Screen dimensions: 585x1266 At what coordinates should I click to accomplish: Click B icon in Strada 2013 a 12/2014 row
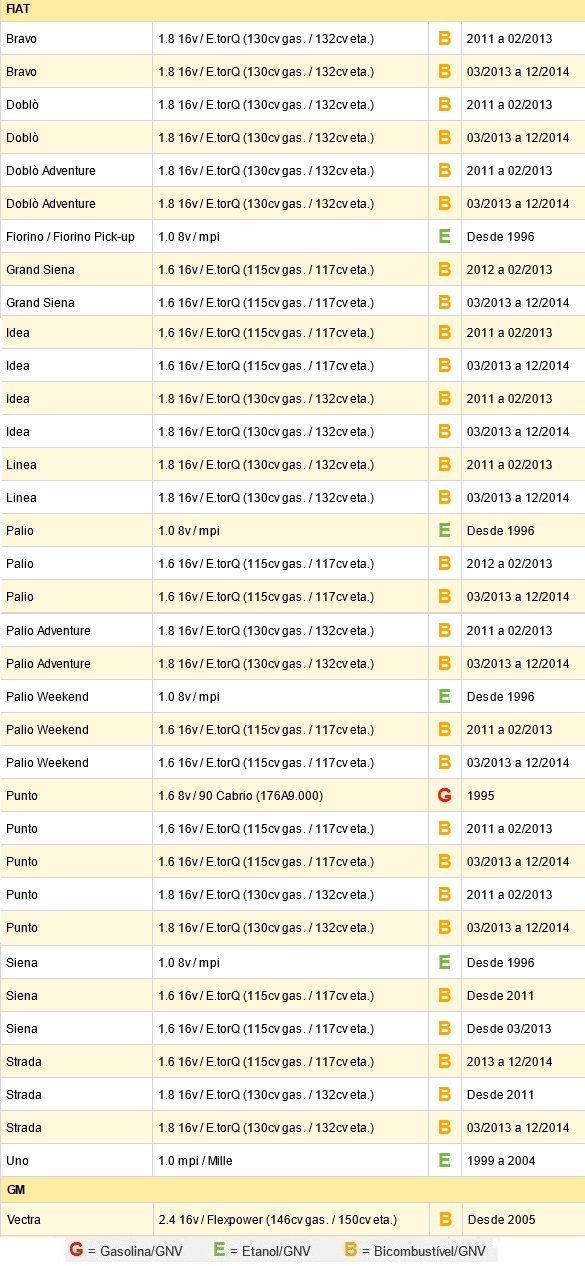coord(444,1062)
